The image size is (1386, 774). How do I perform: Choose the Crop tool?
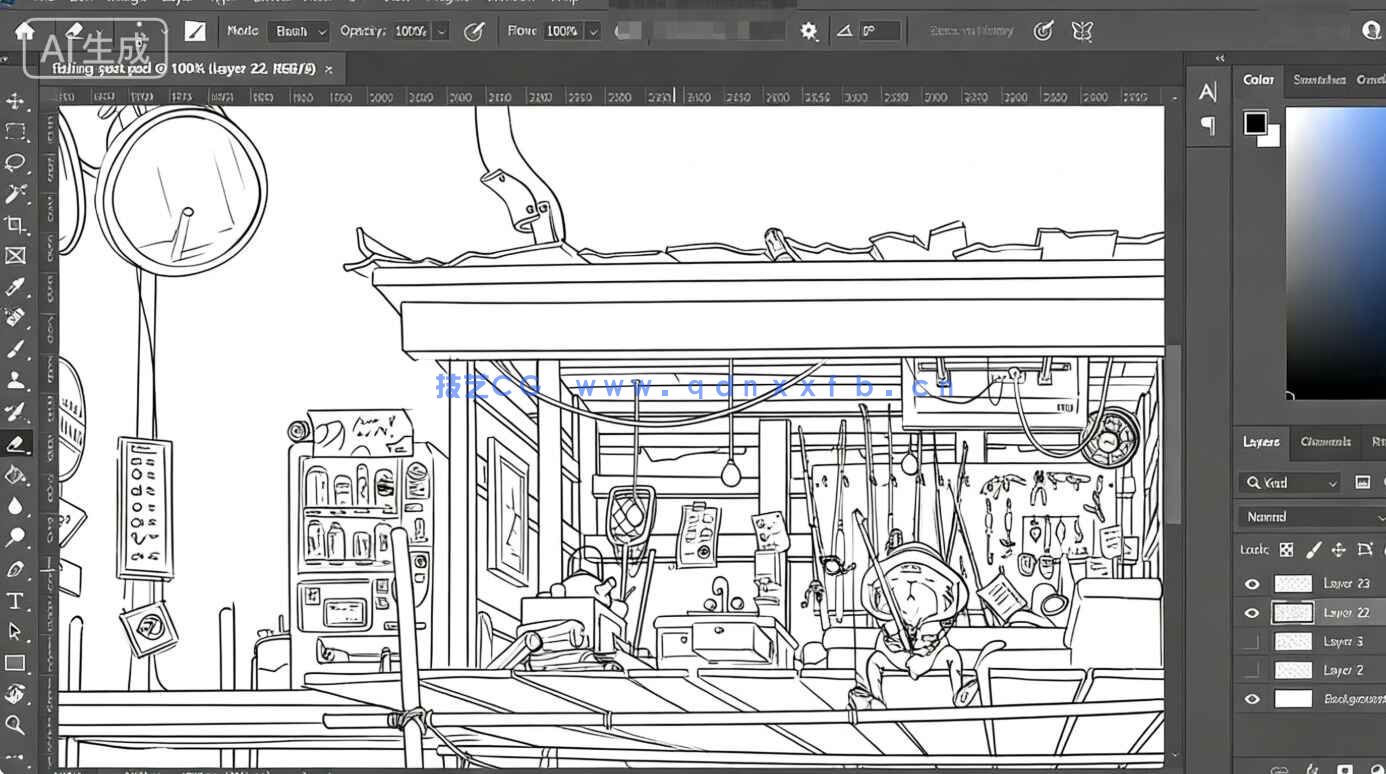15,224
